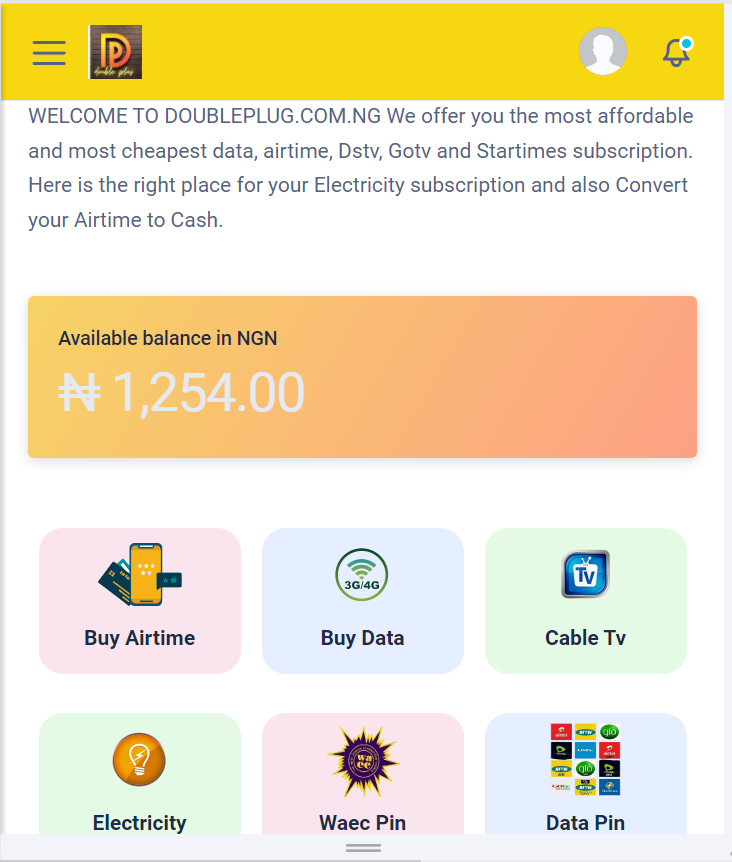Click the bottom drag handle bar
Screen dimensions: 732x862
click(x=363, y=848)
